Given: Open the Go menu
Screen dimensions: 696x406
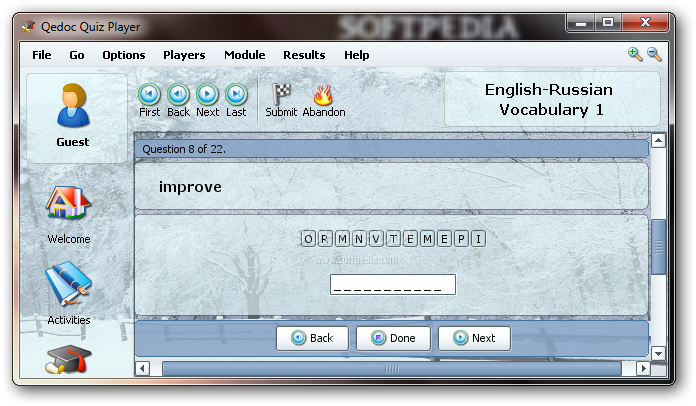Looking at the screenshot, I should click(x=77, y=55).
